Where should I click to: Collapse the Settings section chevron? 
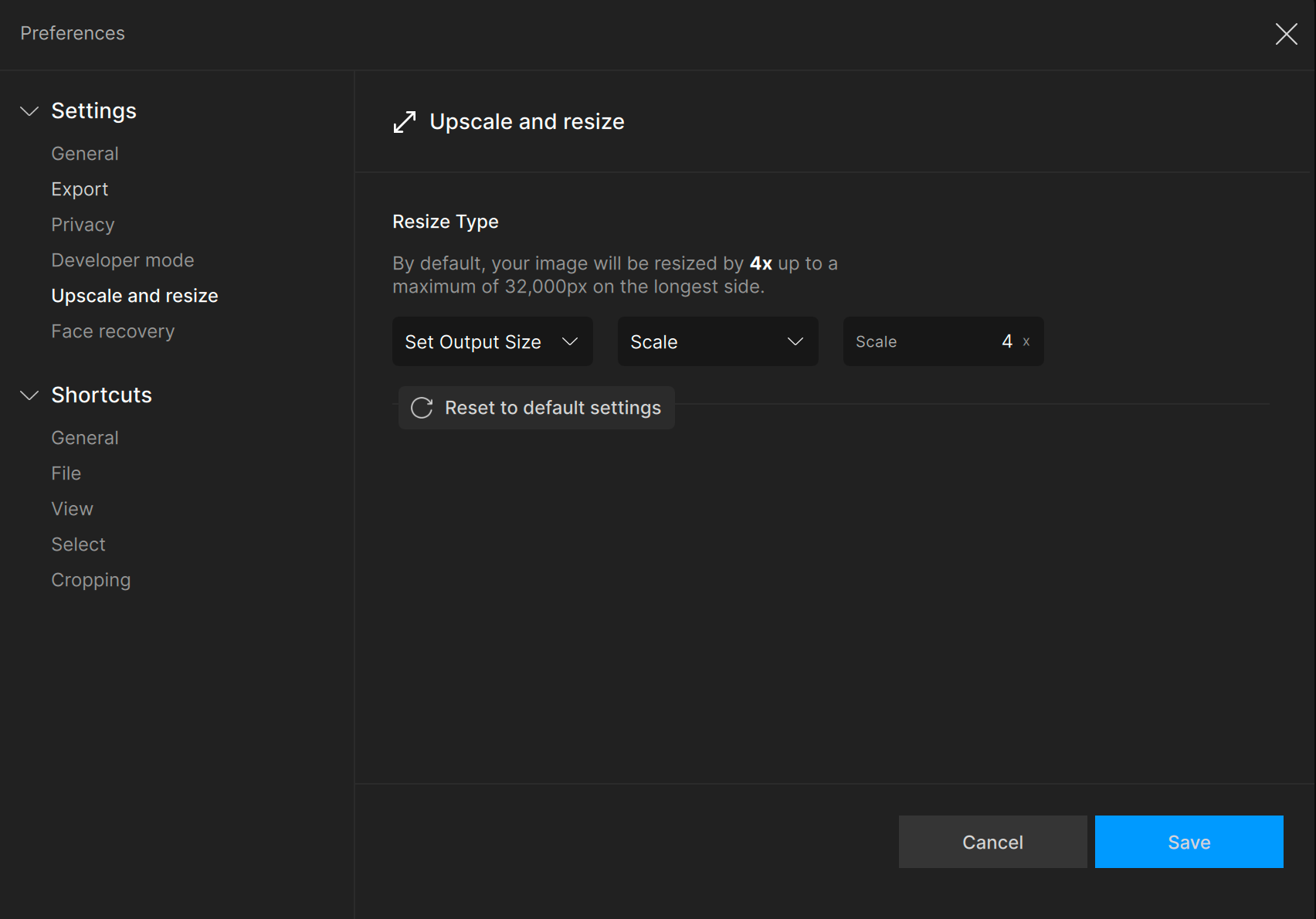[x=29, y=111]
